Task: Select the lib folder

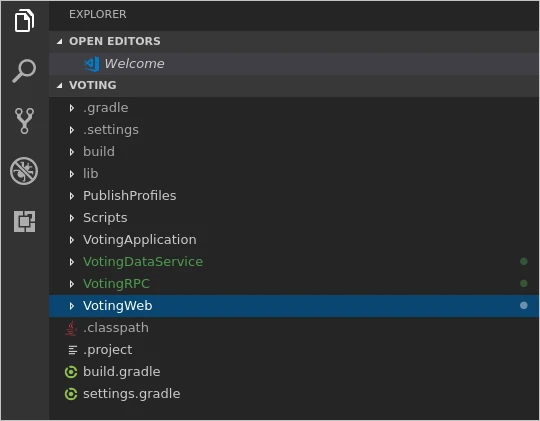Action: 294,174
